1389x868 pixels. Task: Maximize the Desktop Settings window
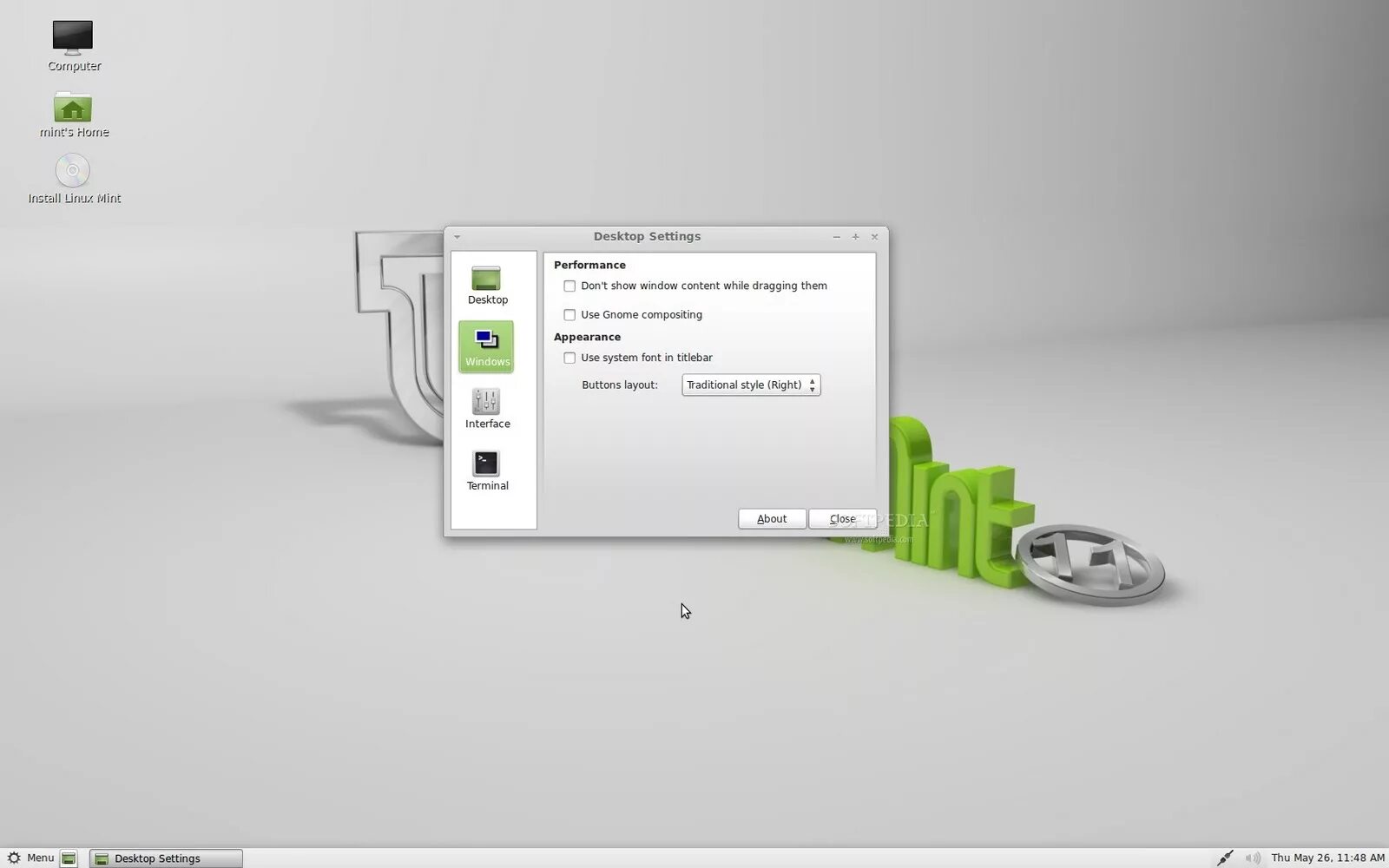(855, 236)
